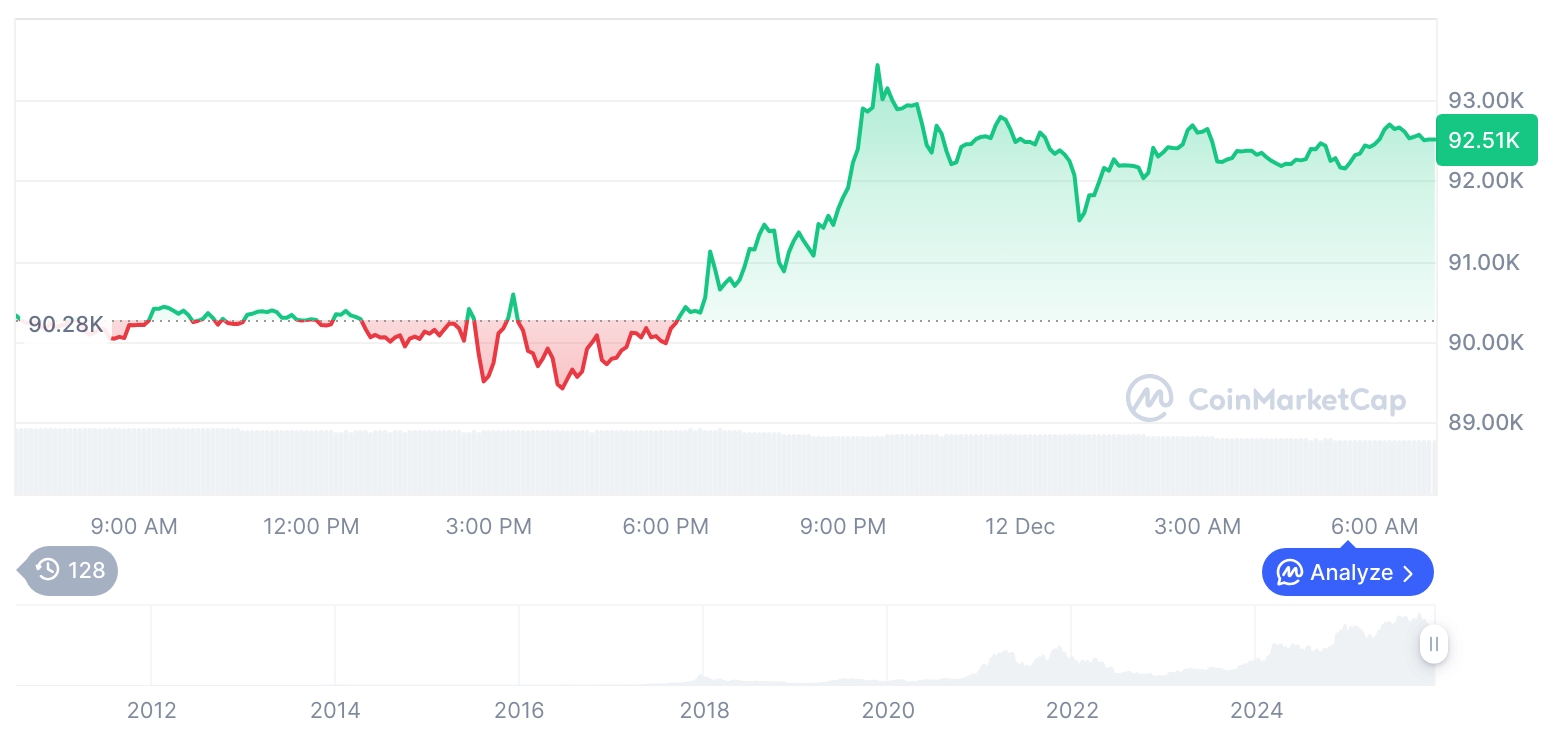The image size is (1566, 732).
Task: Click the CoinMarketCap watermark text
Action: [1296, 400]
